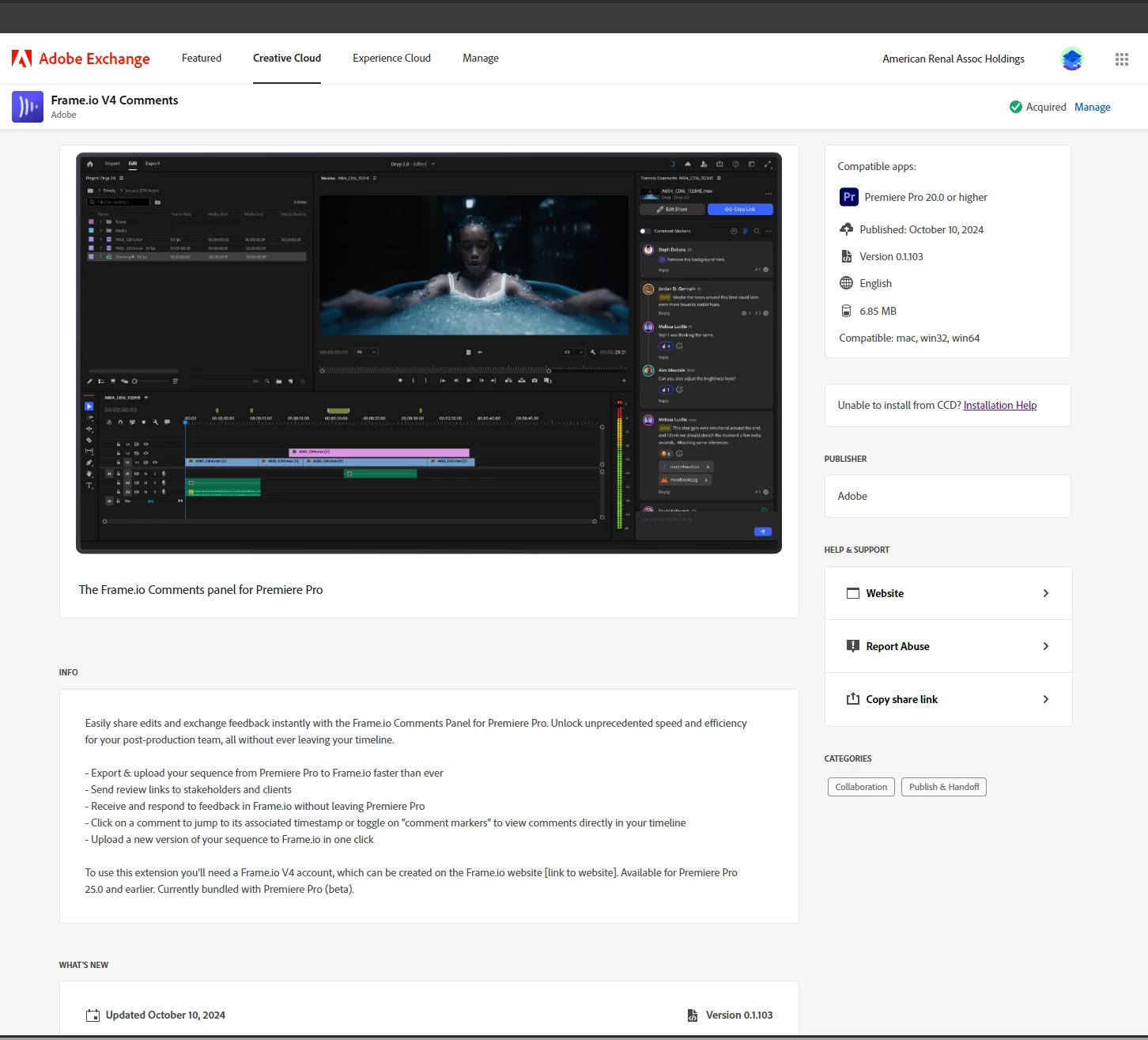The width and height of the screenshot is (1148, 1040).
Task: Click the Version 0.1.103 file icon in sidebar
Action: point(846,256)
